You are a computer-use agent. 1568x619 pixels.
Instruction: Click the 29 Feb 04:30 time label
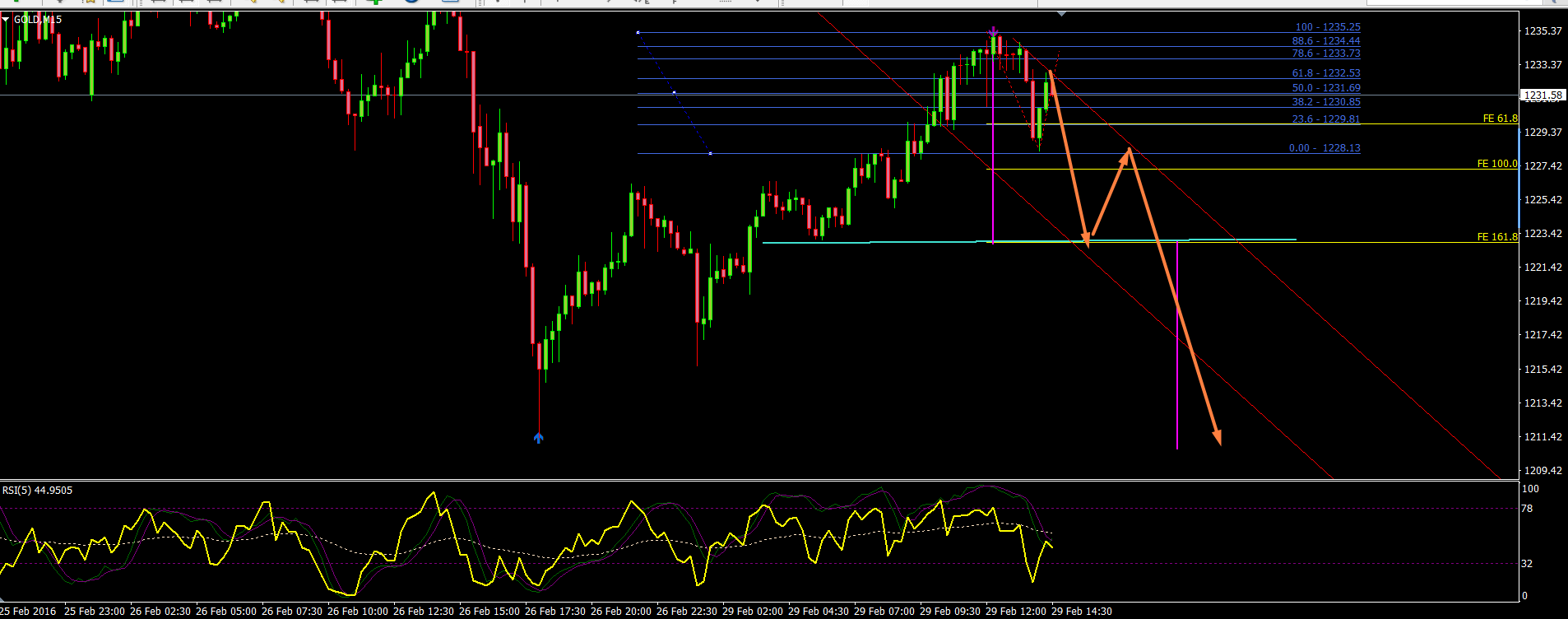coord(819,612)
